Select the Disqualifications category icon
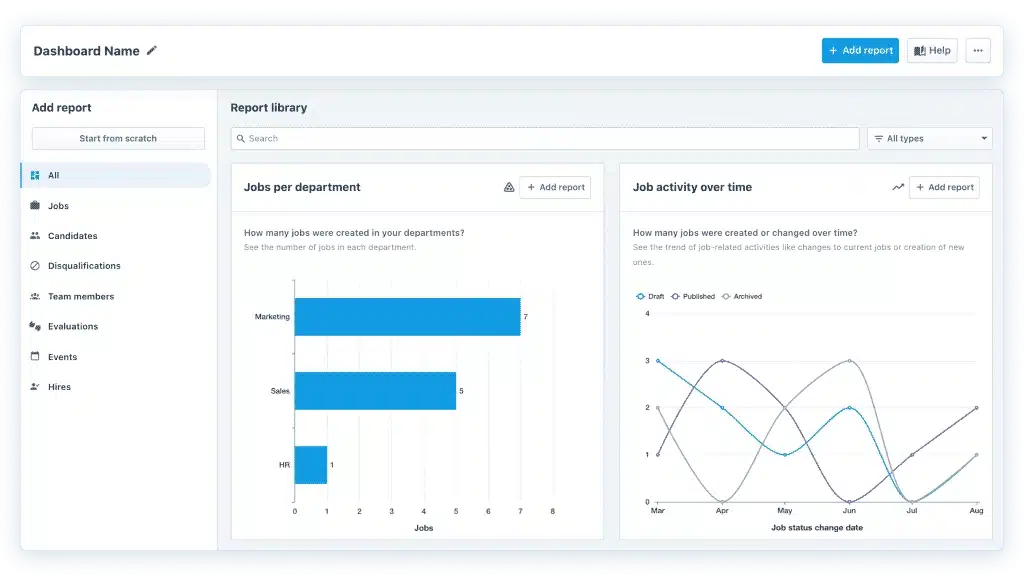The height and width of the screenshot is (576, 1024). coord(35,266)
